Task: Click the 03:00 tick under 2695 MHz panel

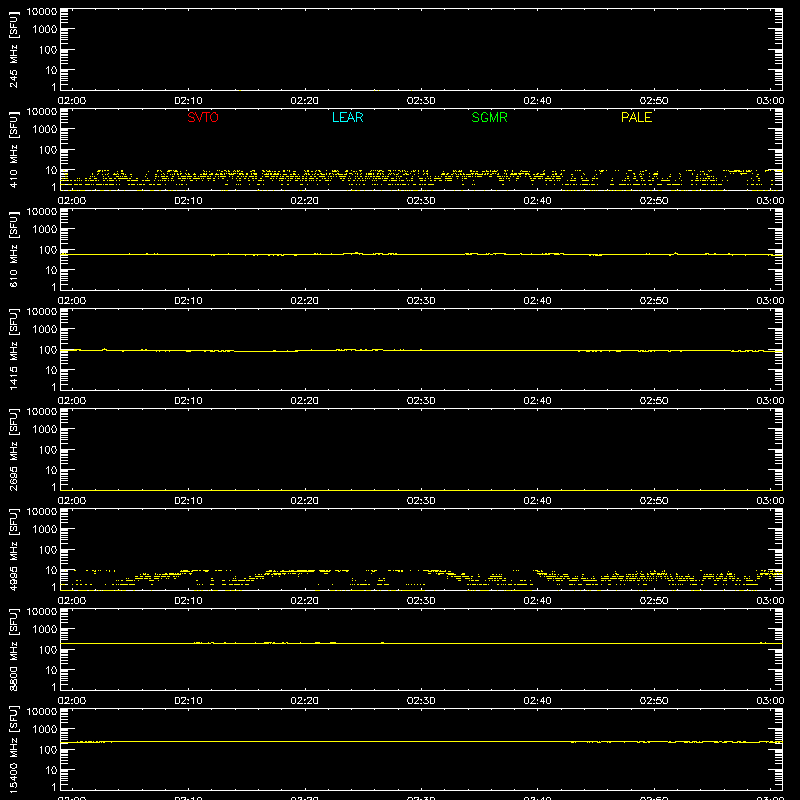Action: pos(770,501)
